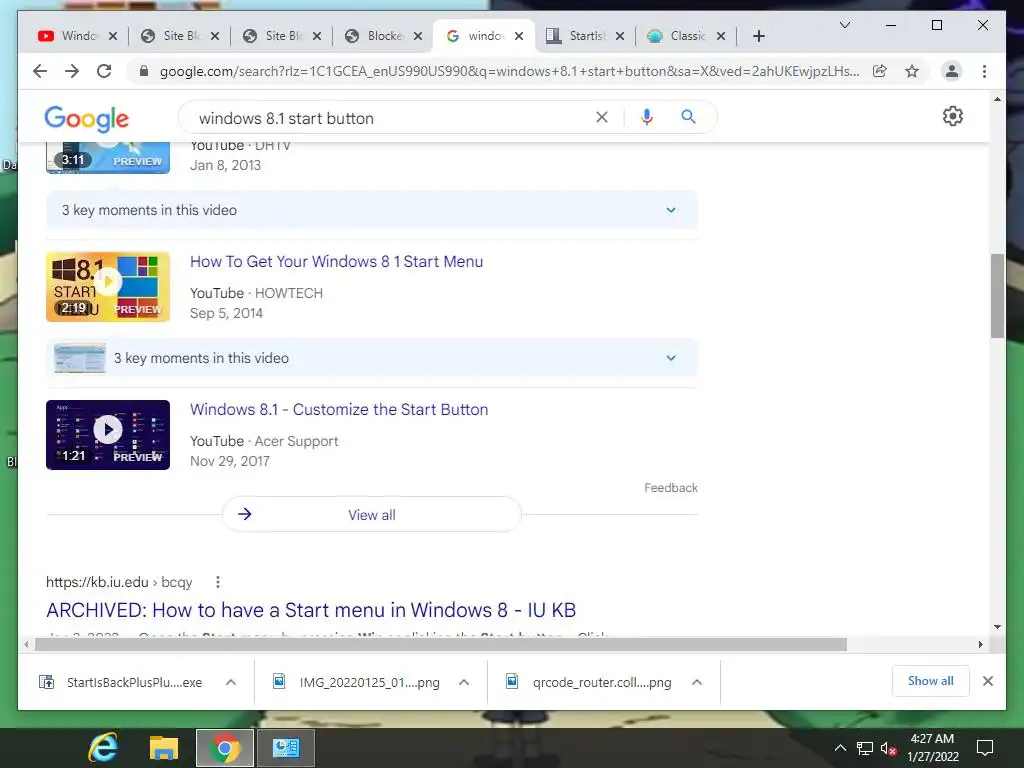Viewport: 1024px width, 768px height.
Task: Open How To Get Your Windows 8 1 Start Menu
Action: click(x=336, y=261)
